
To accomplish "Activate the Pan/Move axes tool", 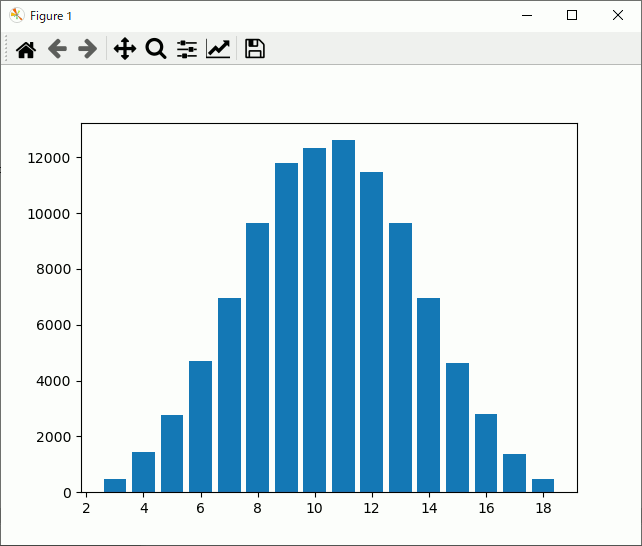I will pyautogui.click(x=125, y=49).
